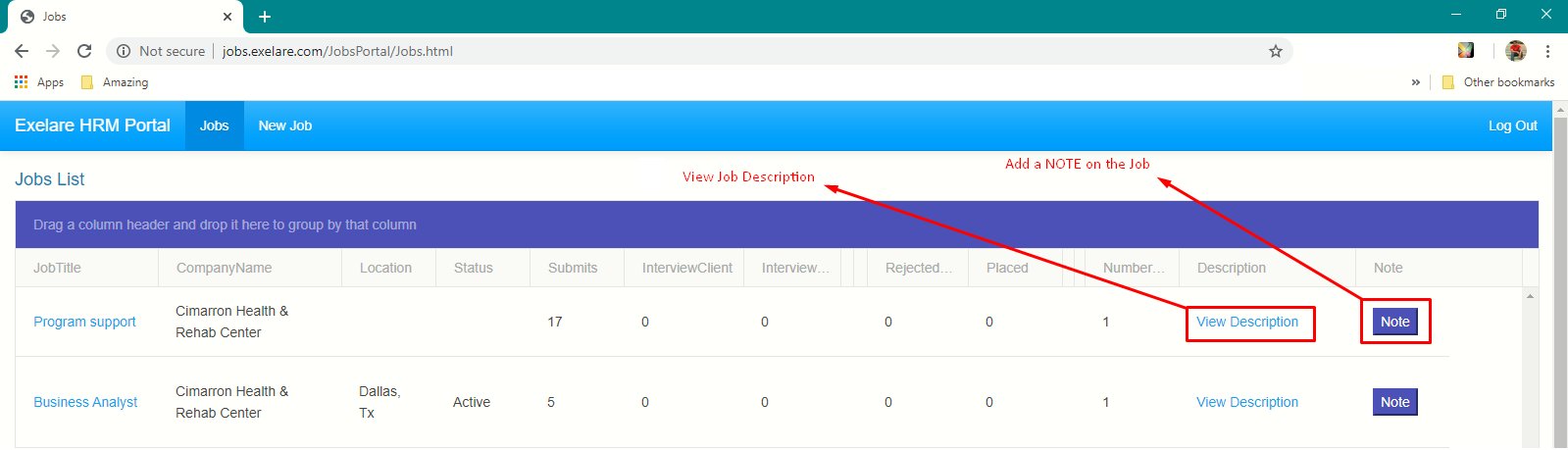Screen dimensions: 1568x450
Task: Sort by the CompanyName column header
Action: tap(250, 268)
